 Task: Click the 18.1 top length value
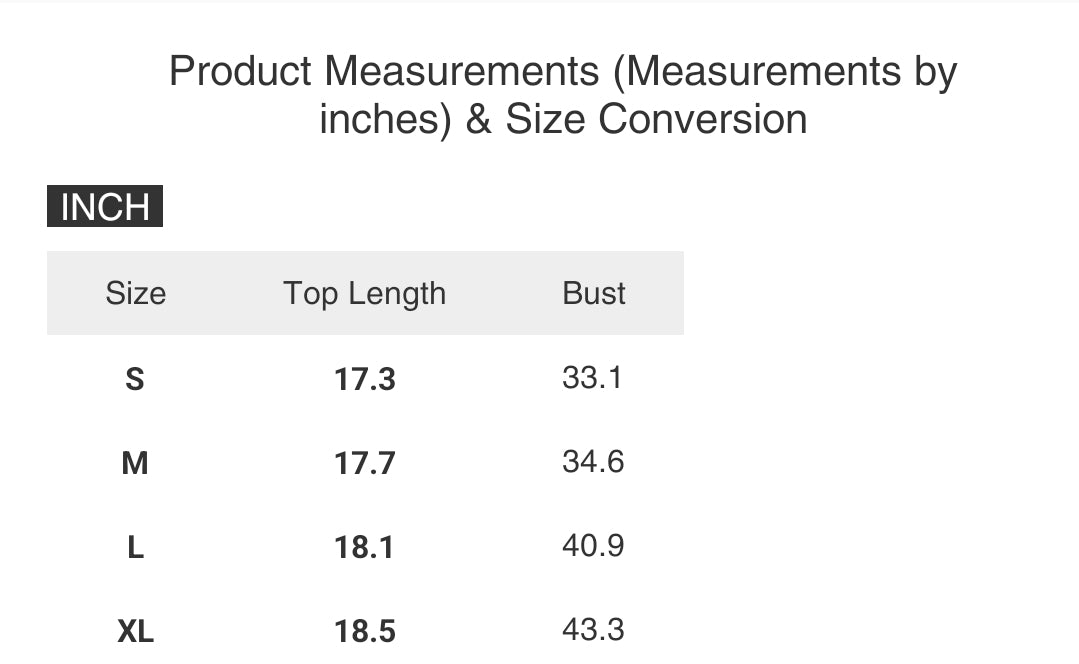(364, 548)
